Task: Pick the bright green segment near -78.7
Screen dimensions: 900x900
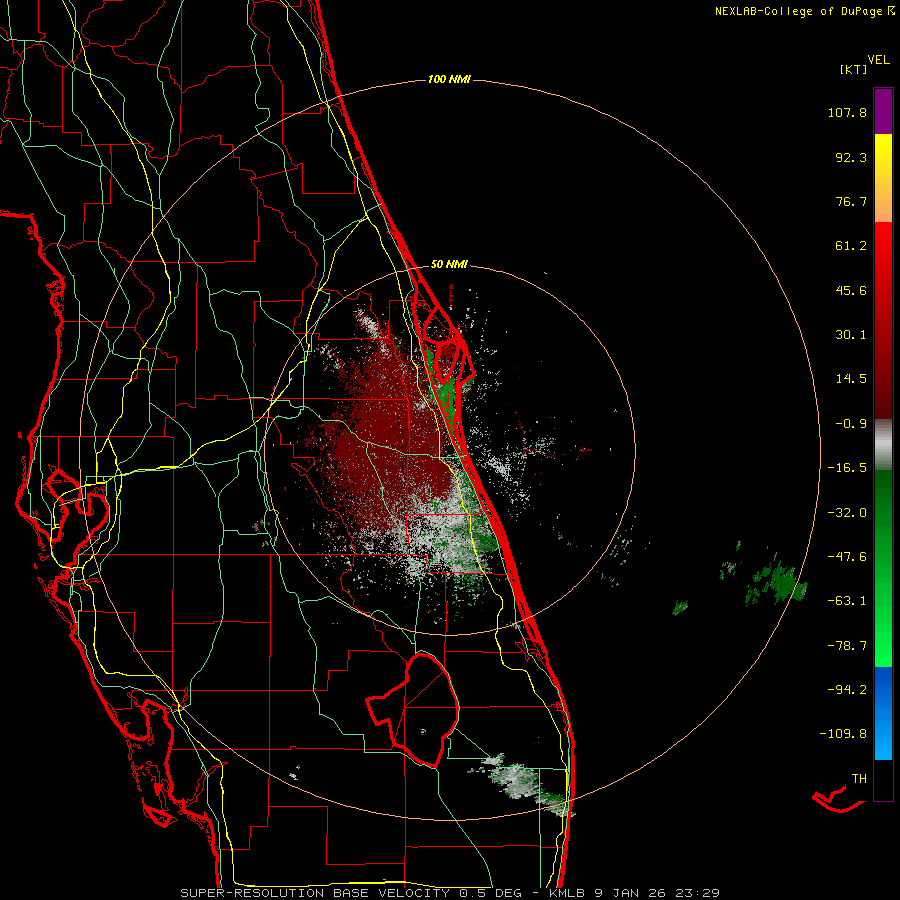Action: (883, 643)
